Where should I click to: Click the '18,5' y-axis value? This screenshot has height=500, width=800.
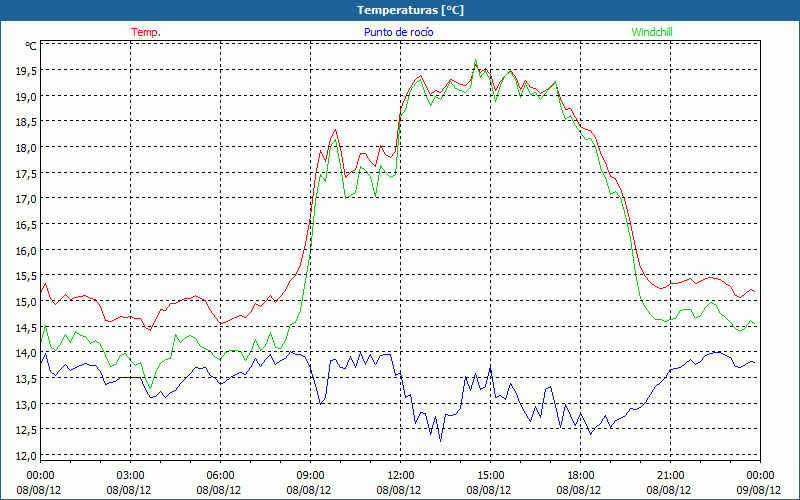[26, 122]
